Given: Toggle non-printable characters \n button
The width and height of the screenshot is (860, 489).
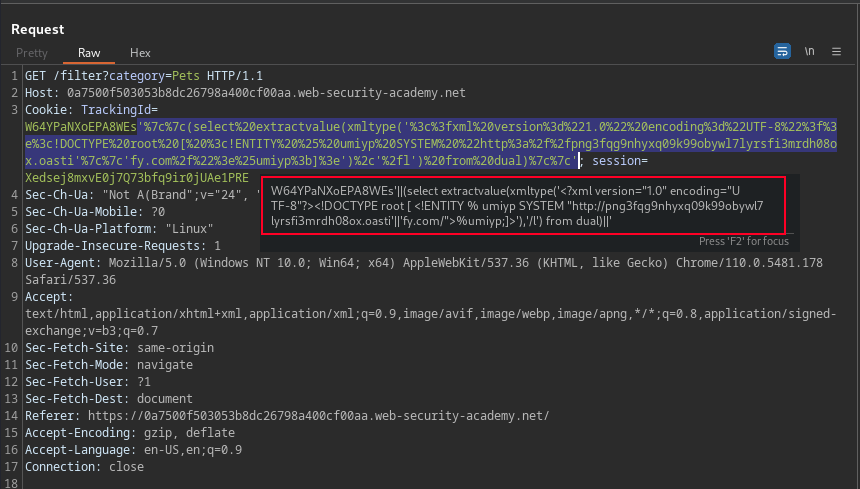Looking at the screenshot, I should point(810,52).
